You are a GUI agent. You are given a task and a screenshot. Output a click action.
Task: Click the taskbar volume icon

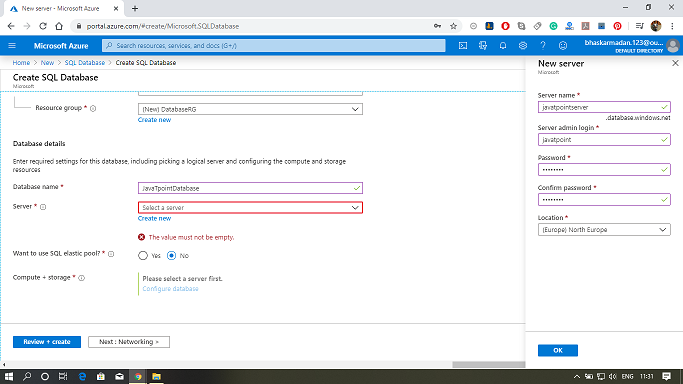[x=612, y=377]
